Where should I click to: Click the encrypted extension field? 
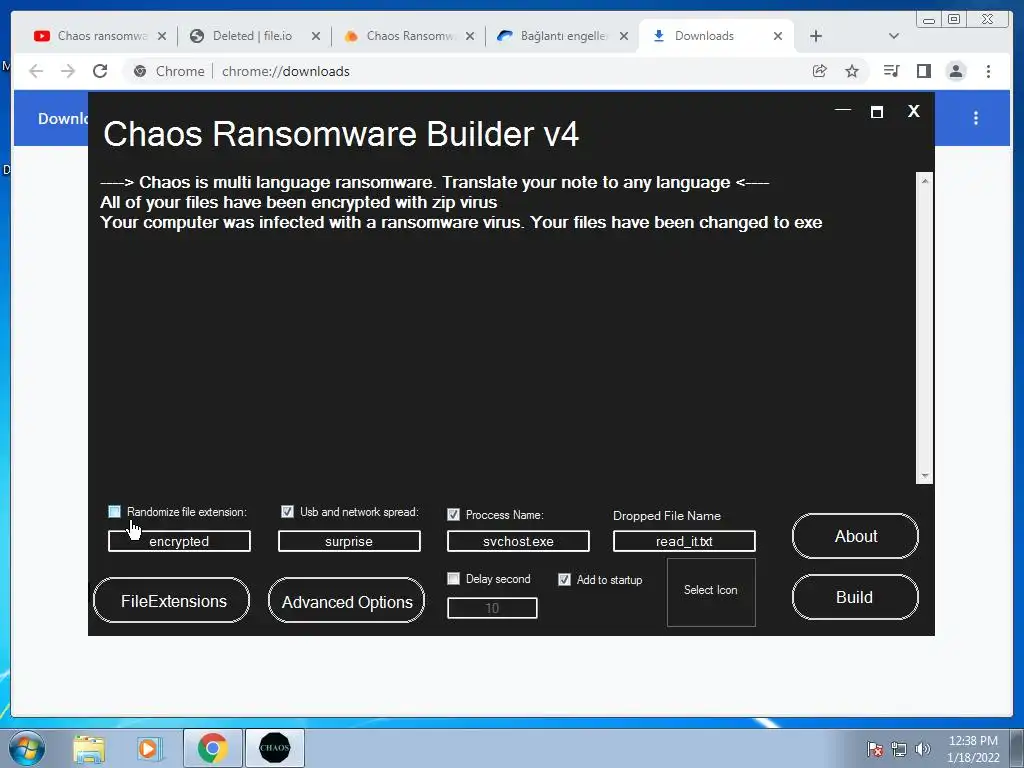point(179,541)
